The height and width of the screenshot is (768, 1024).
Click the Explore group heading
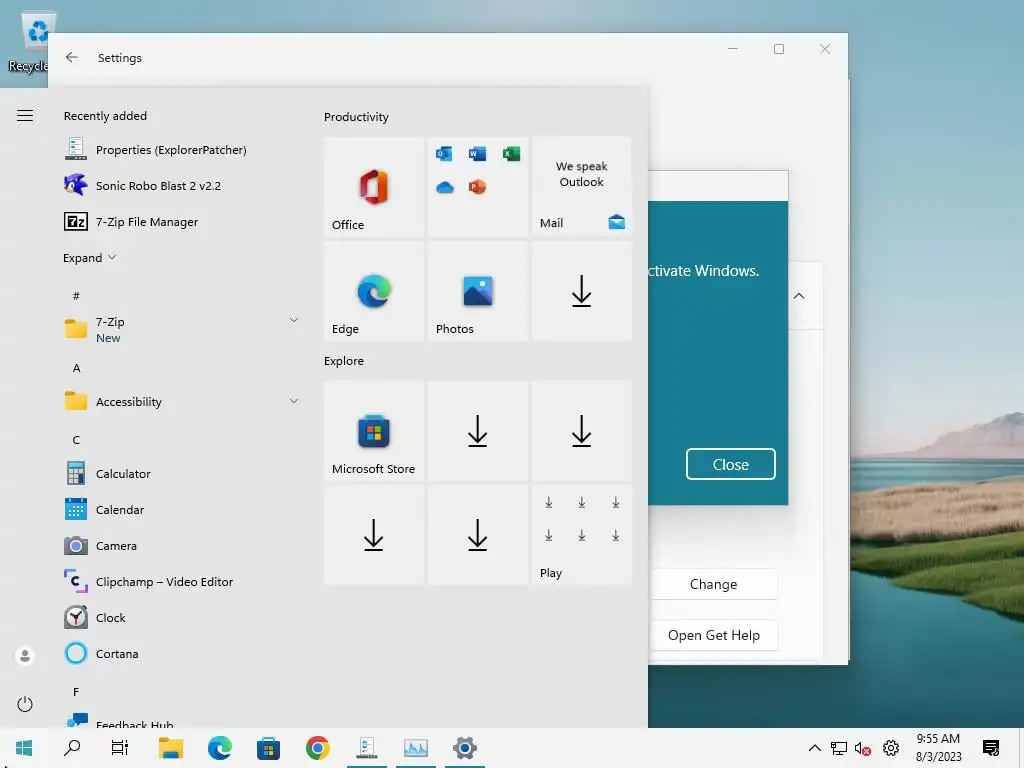344,360
